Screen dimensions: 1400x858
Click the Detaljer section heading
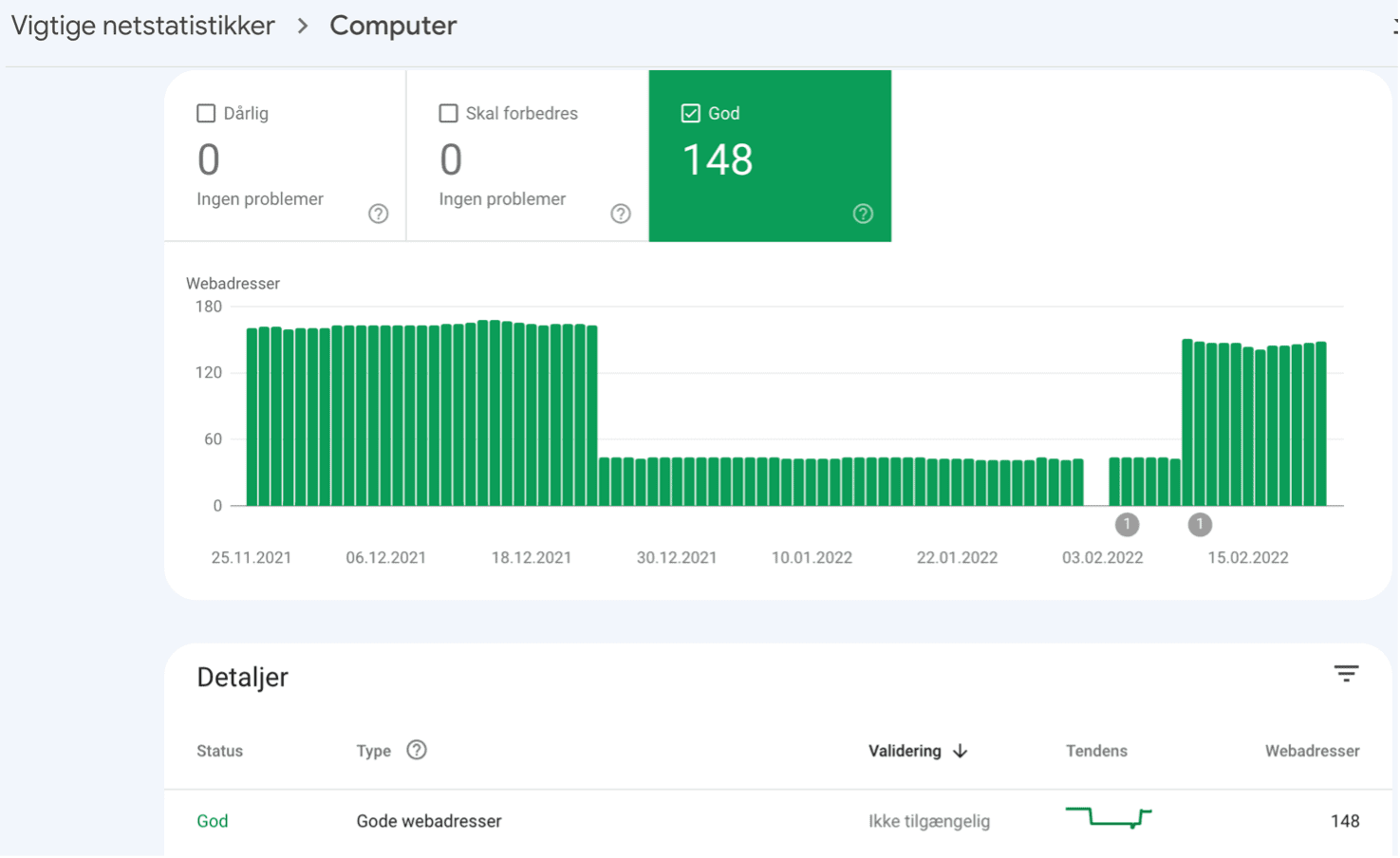coord(242,677)
